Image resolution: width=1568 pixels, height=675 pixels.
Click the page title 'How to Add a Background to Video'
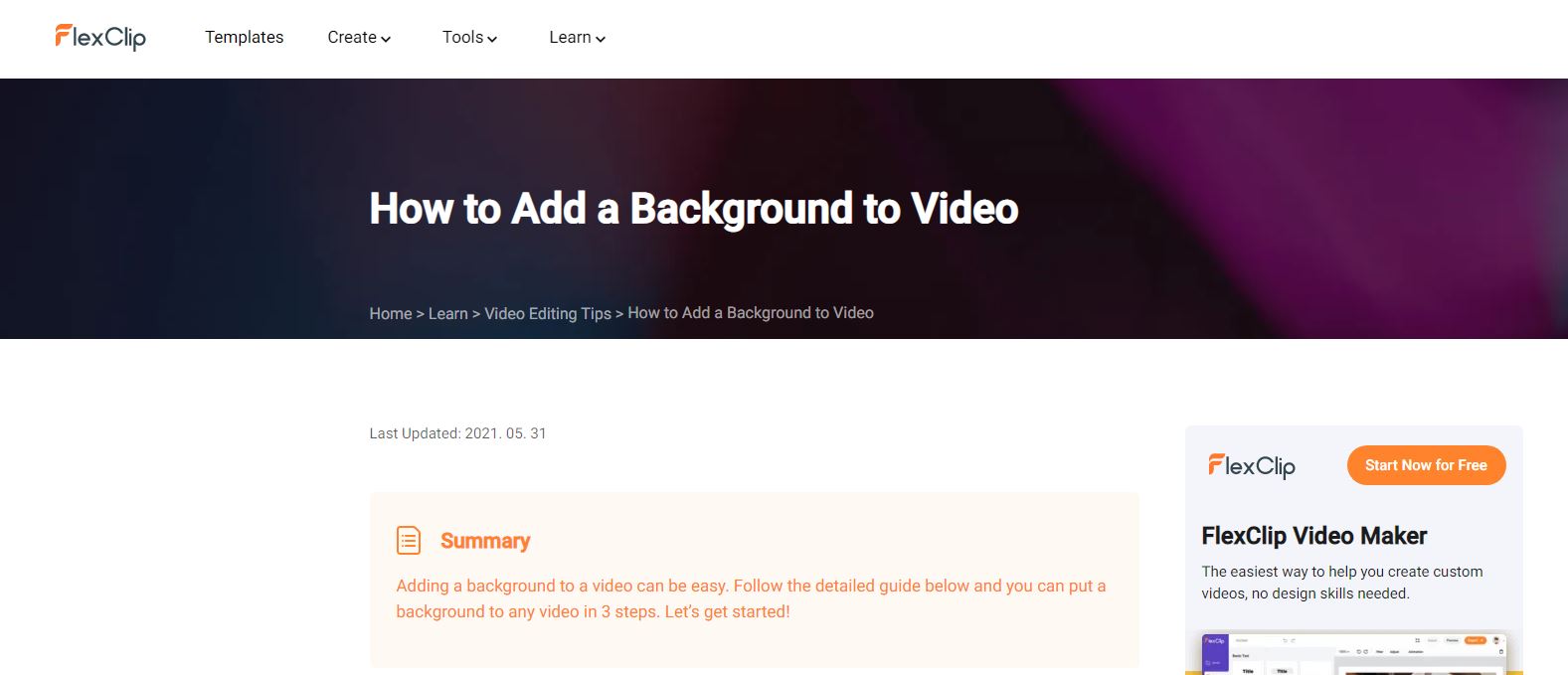(694, 209)
